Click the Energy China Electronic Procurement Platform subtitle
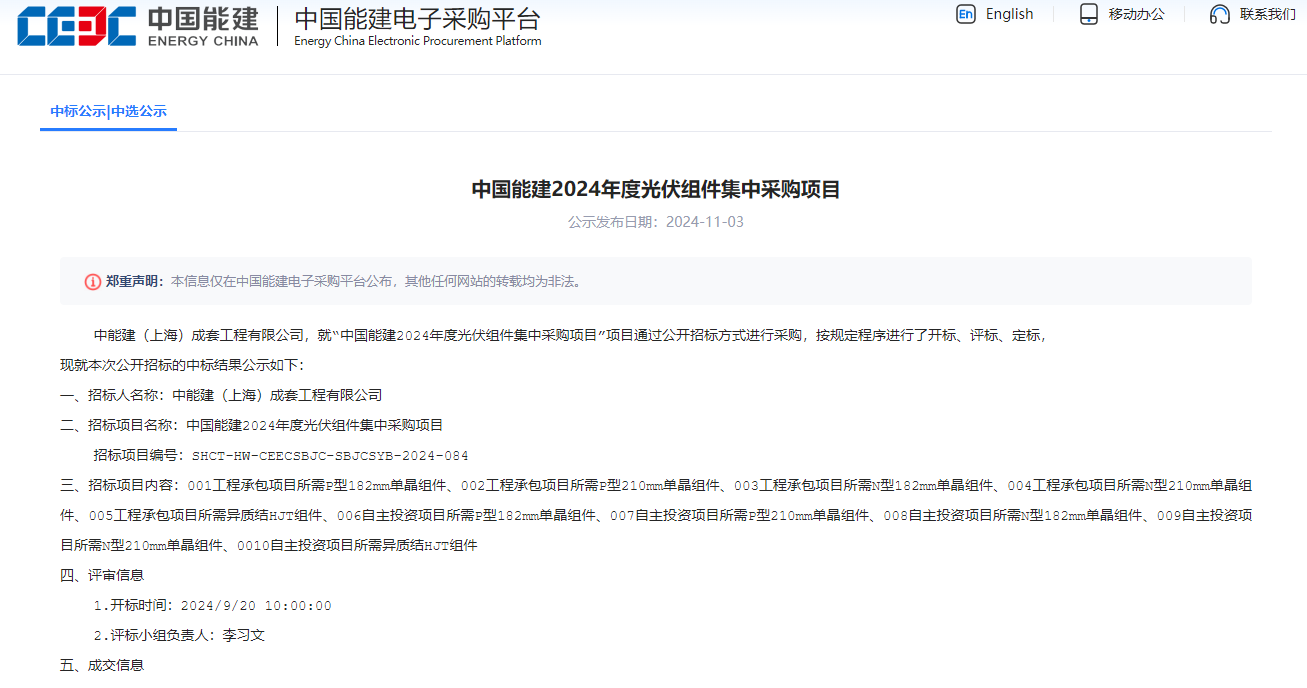1307x688 pixels. [417, 41]
